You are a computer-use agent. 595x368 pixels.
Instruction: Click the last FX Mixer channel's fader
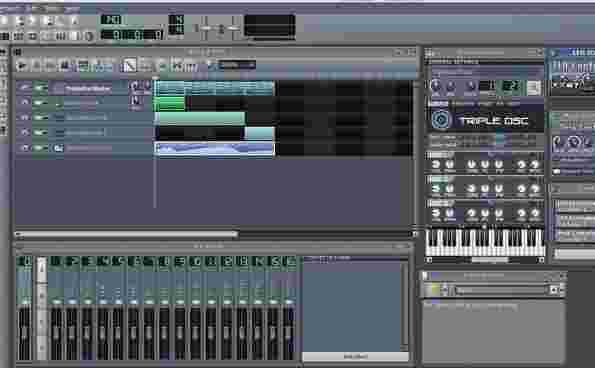click(x=289, y=333)
